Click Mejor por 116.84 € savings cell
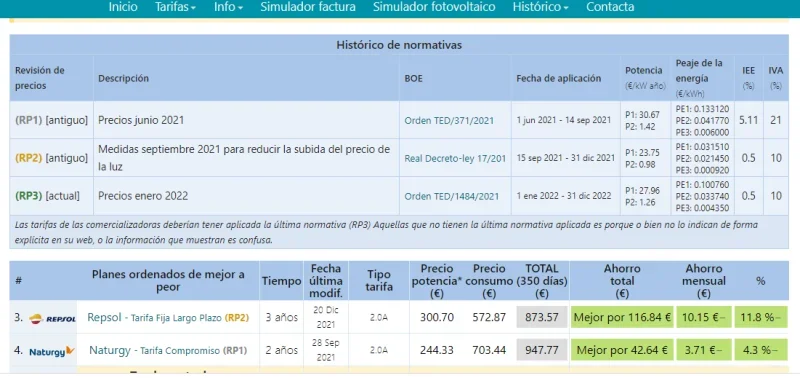 (x=622, y=317)
